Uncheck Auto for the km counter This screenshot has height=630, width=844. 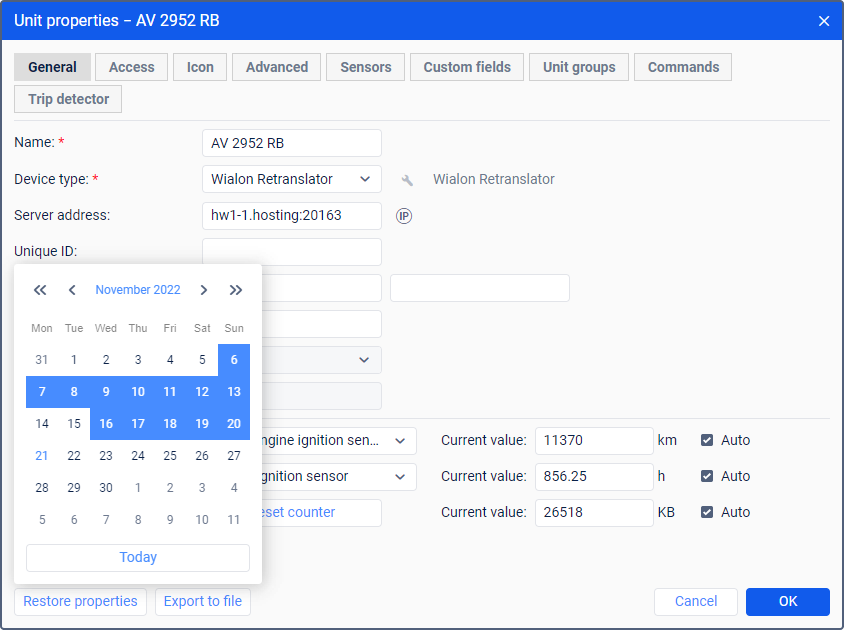707,440
